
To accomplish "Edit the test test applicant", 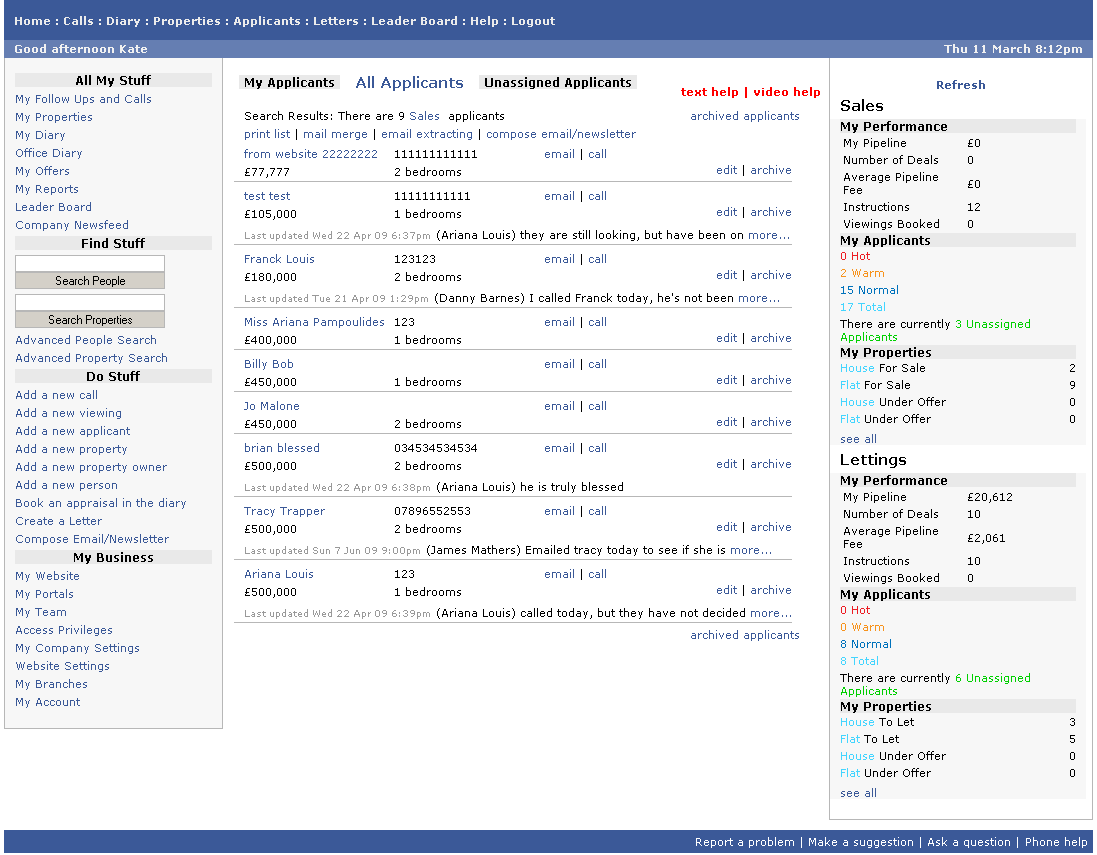I will [726, 213].
